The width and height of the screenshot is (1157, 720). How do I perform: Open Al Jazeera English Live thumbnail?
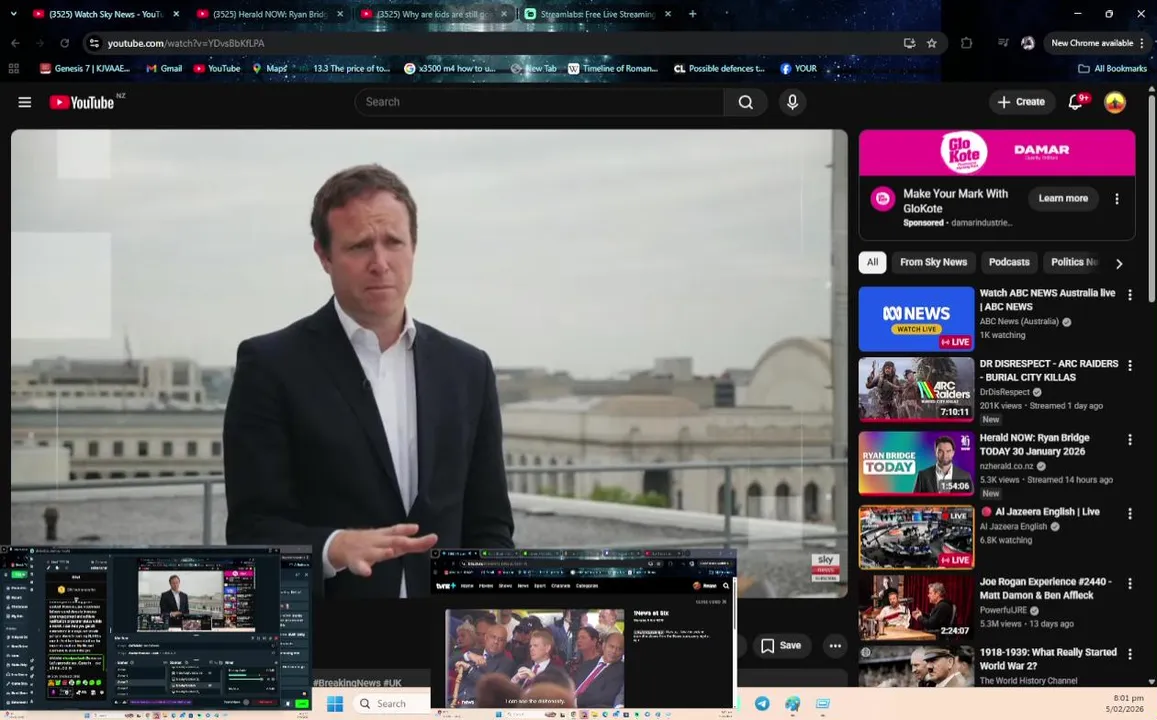point(916,537)
